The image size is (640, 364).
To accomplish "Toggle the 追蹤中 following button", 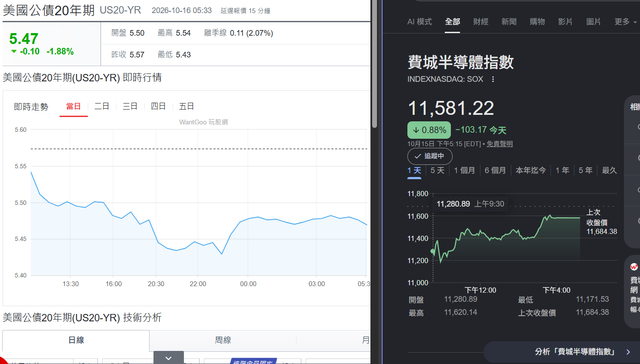I will [x=430, y=156].
